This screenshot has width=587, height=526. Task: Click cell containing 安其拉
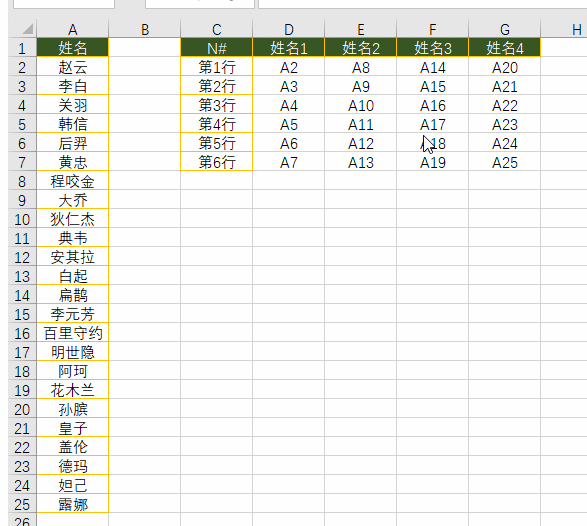(x=73, y=257)
